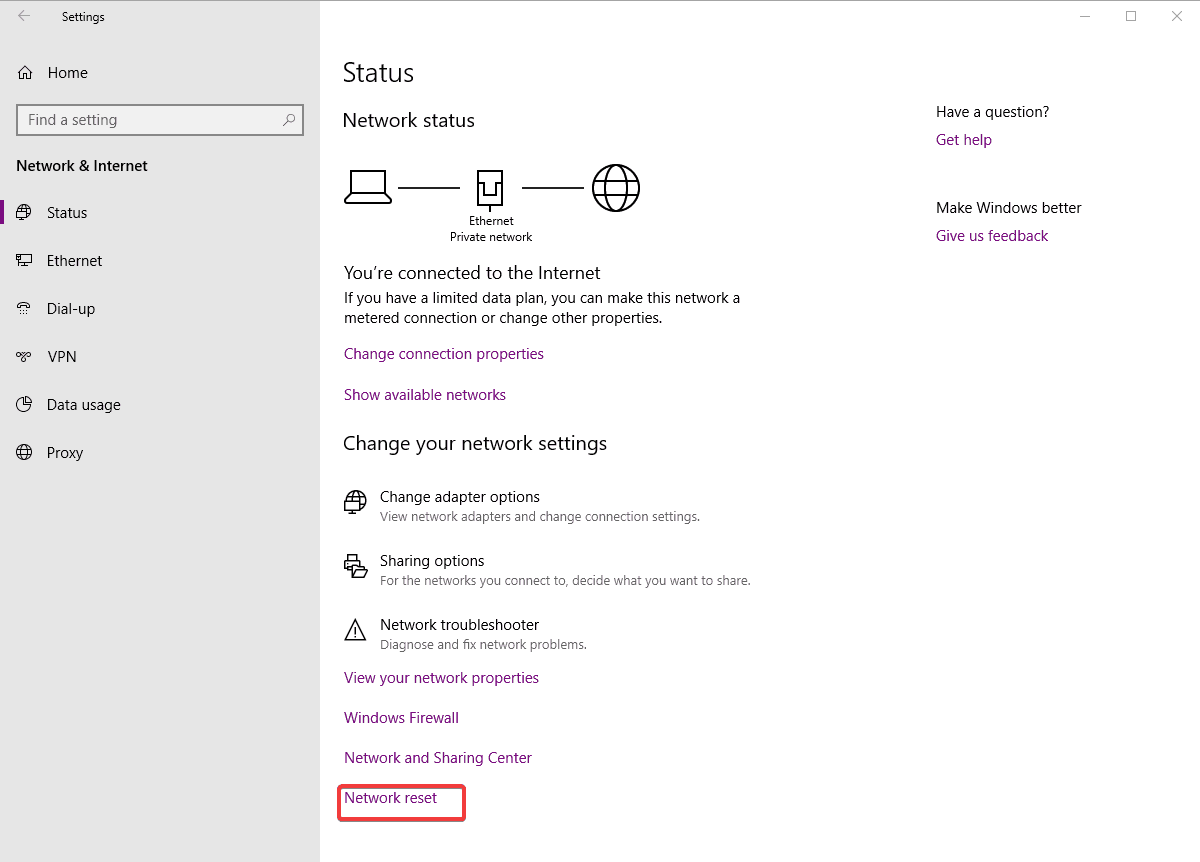Click the 'Have a question?' text
1200x862 pixels.
click(993, 112)
